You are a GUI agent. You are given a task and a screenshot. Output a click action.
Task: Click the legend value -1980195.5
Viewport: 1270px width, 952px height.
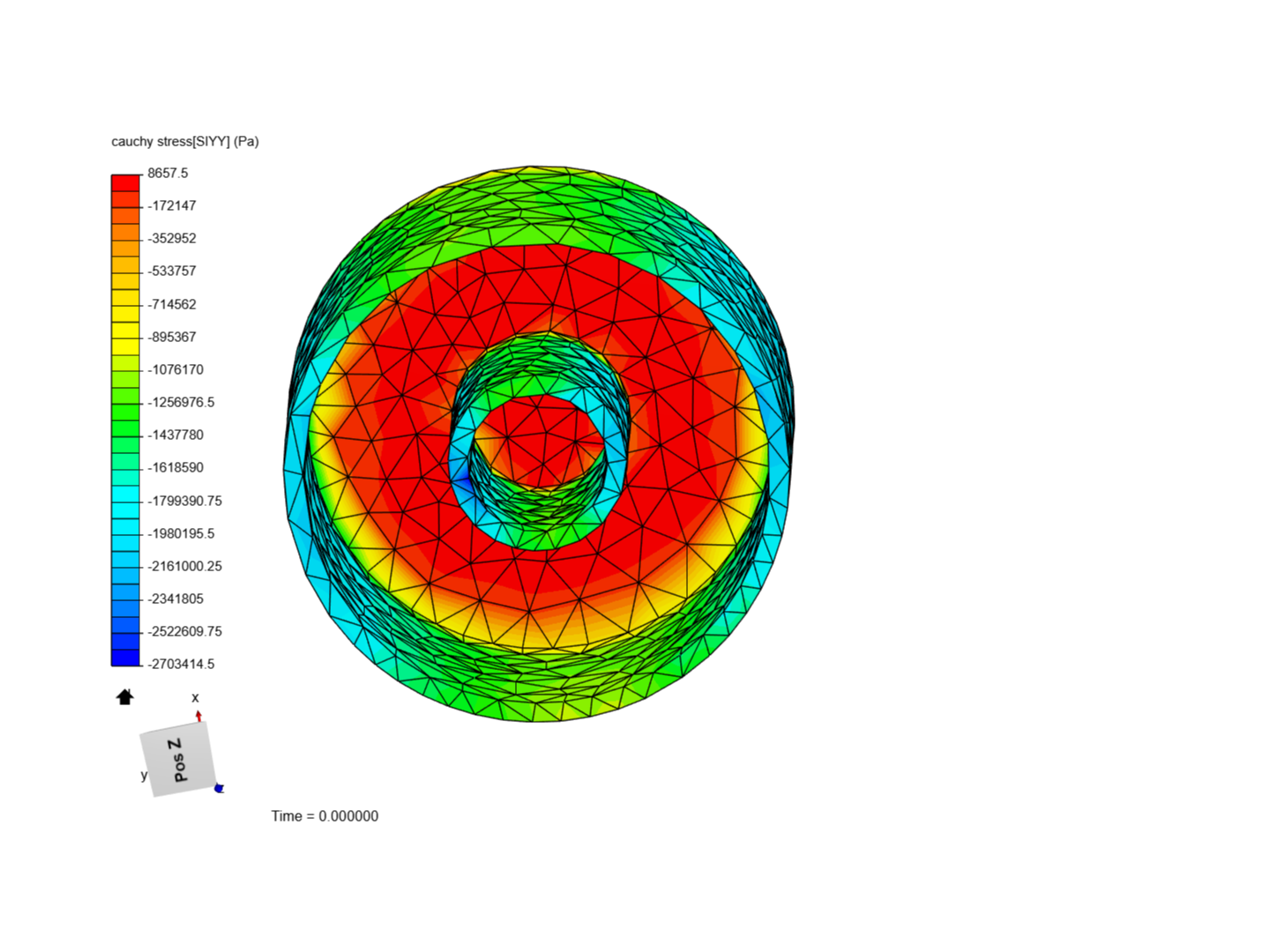point(181,533)
